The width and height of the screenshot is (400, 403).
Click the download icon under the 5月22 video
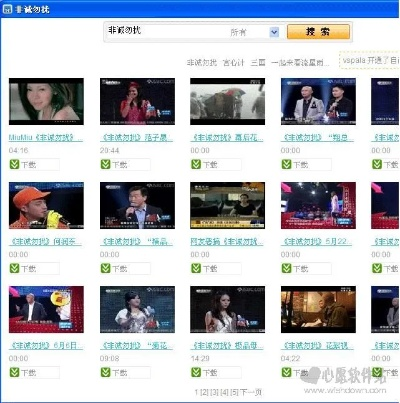(x=286, y=268)
